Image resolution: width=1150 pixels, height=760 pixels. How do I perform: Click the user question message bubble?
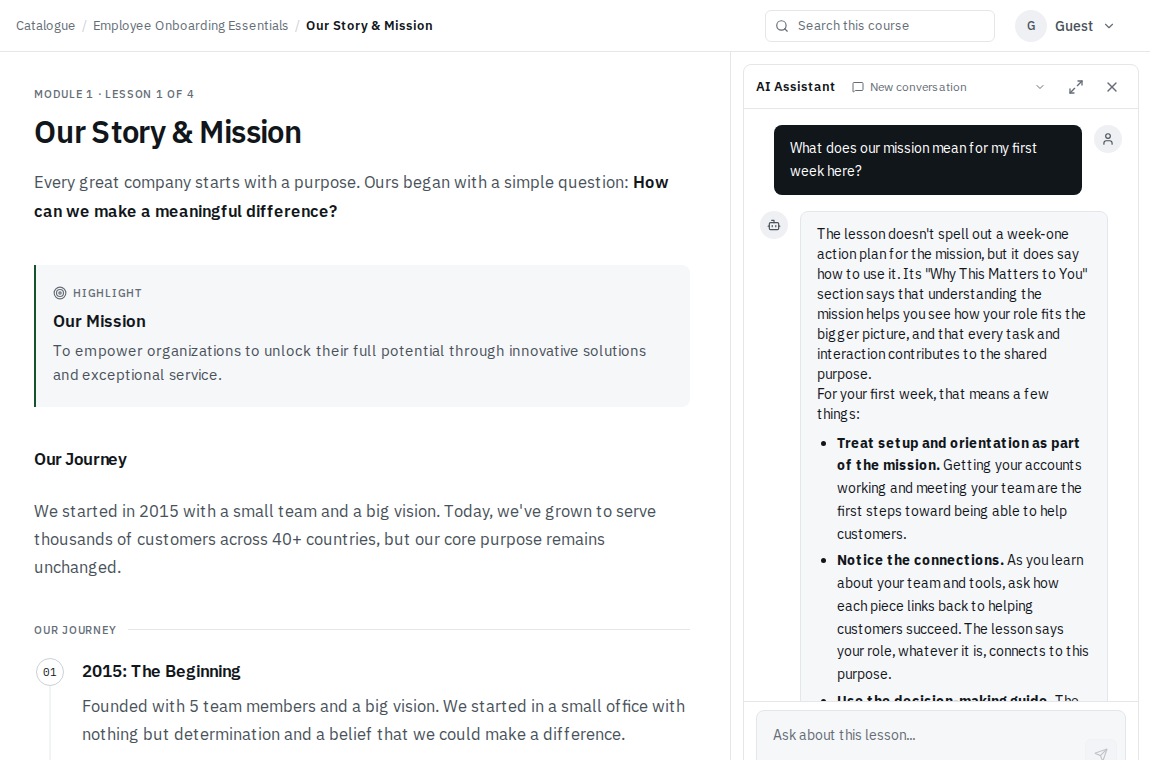point(927,160)
